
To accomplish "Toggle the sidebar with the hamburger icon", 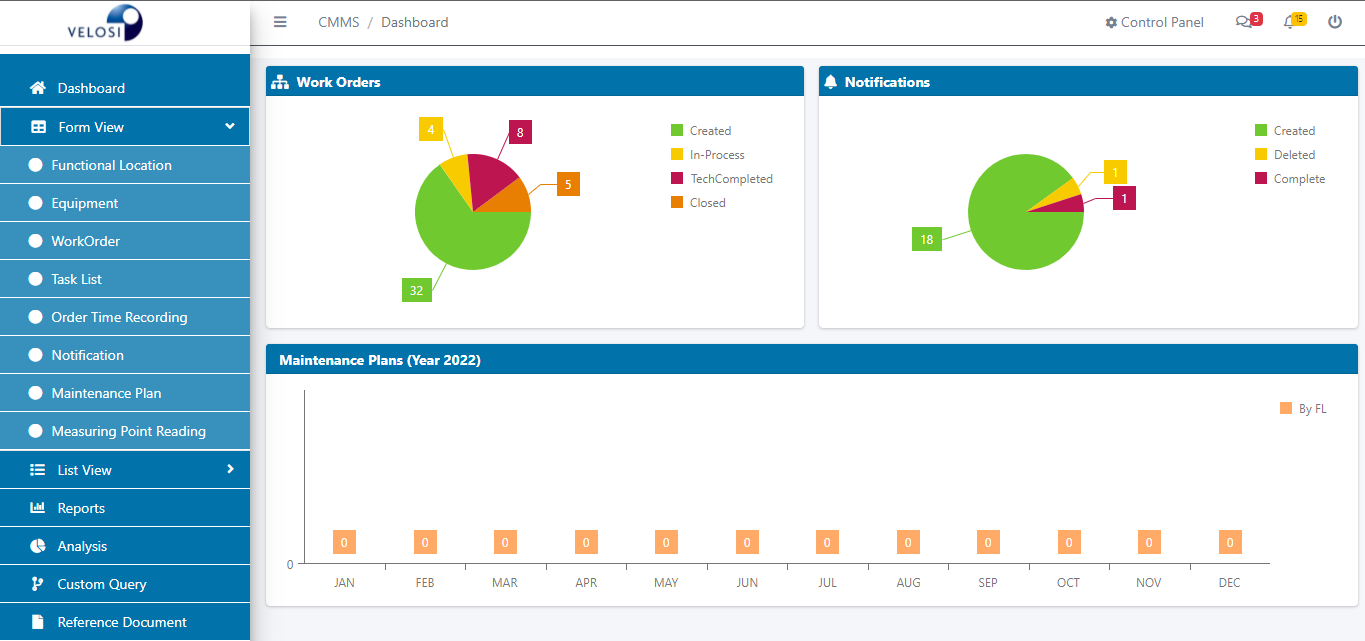I will click(280, 21).
